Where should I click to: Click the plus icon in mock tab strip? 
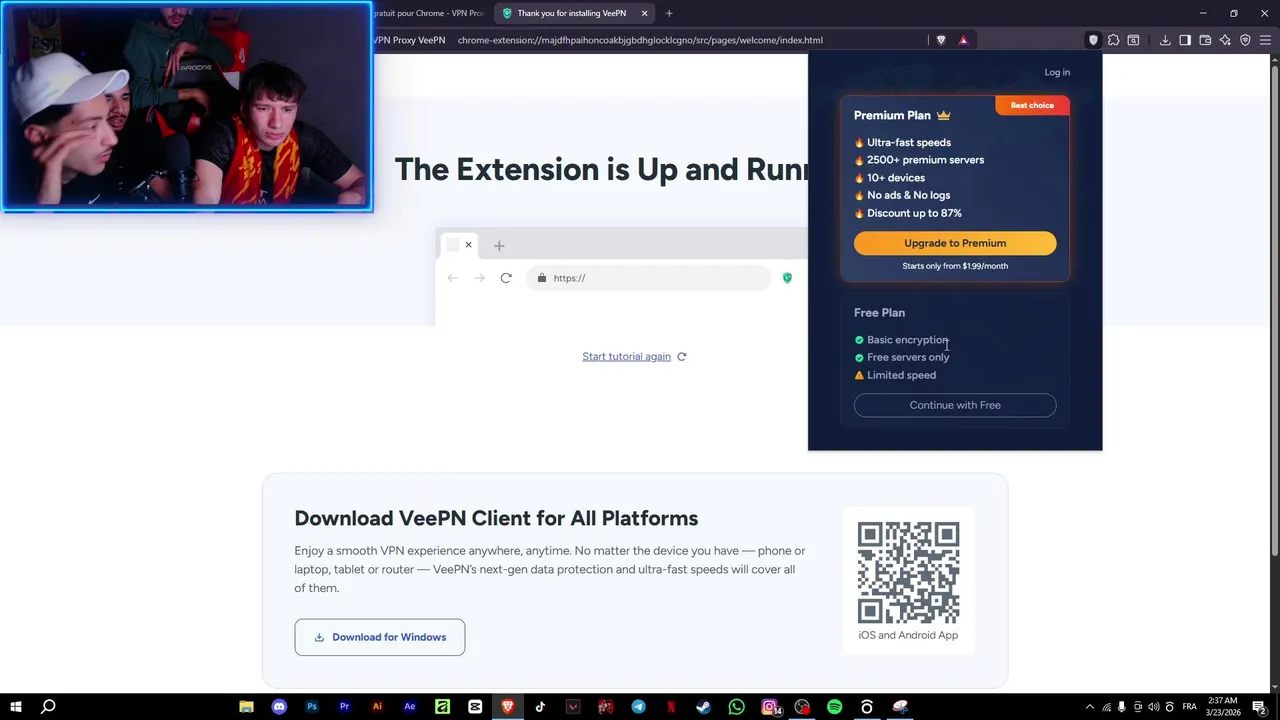point(499,245)
